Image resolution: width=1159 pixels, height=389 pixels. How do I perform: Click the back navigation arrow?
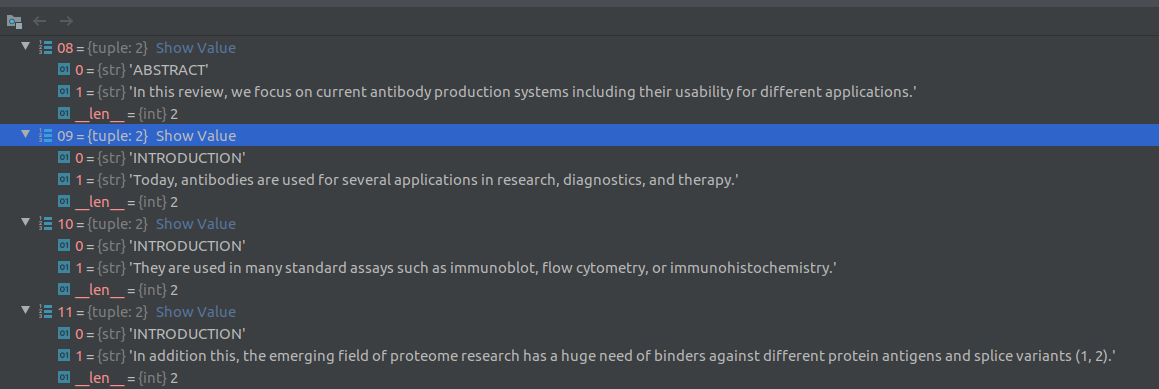(x=40, y=21)
